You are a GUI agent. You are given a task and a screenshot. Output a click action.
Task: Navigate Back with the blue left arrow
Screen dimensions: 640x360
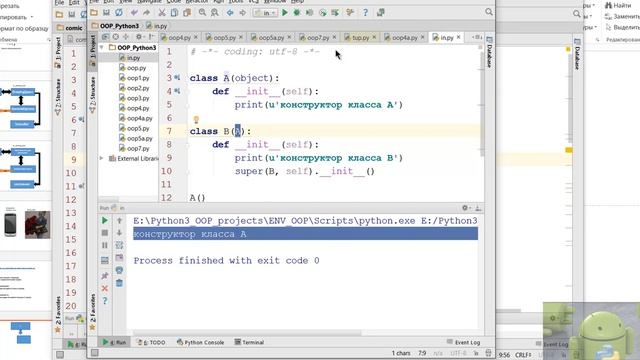[x=230, y=13]
